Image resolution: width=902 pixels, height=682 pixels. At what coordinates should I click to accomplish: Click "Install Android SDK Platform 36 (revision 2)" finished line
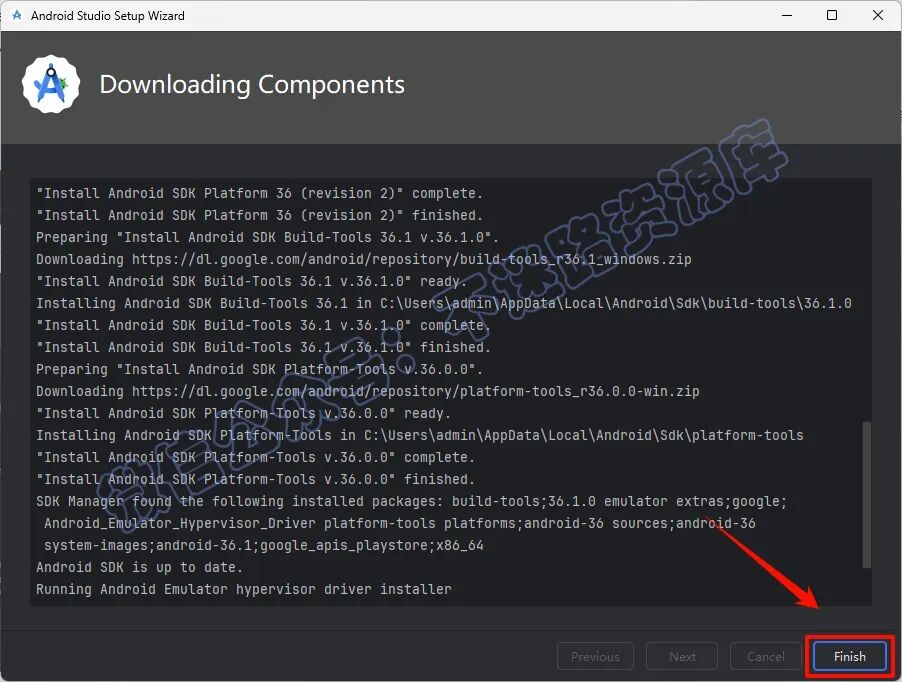coord(259,215)
